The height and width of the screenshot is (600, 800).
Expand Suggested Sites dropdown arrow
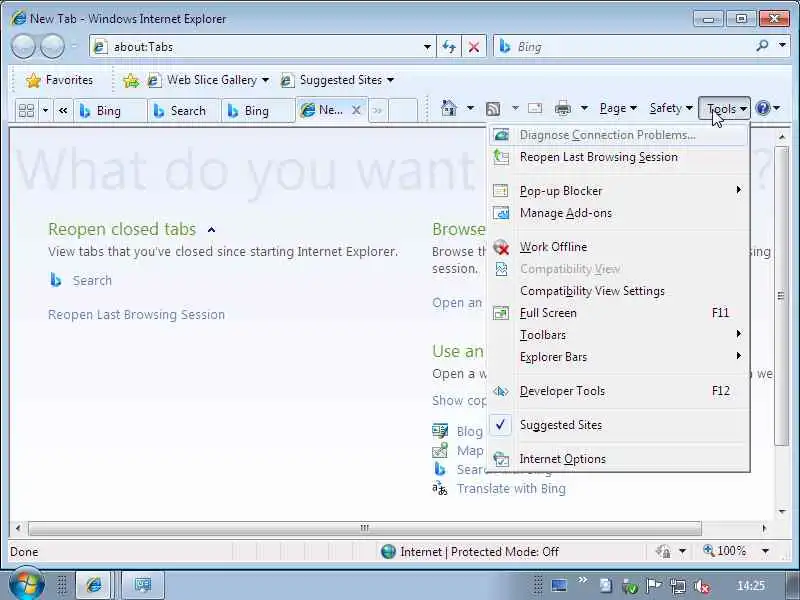(x=390, y=80)
